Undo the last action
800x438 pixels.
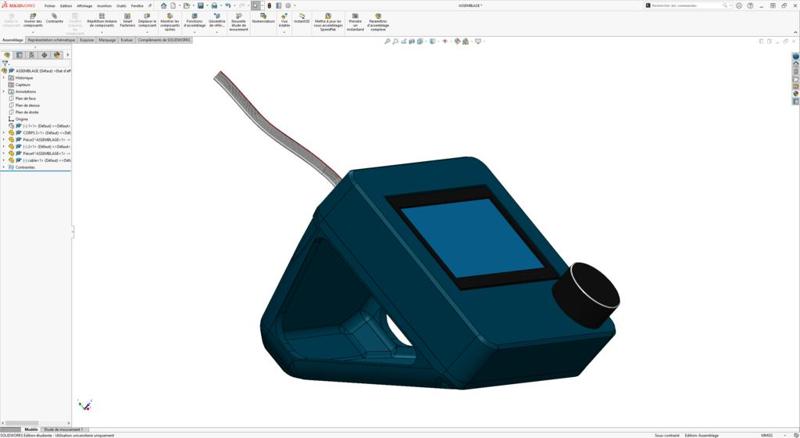point(228,6)
